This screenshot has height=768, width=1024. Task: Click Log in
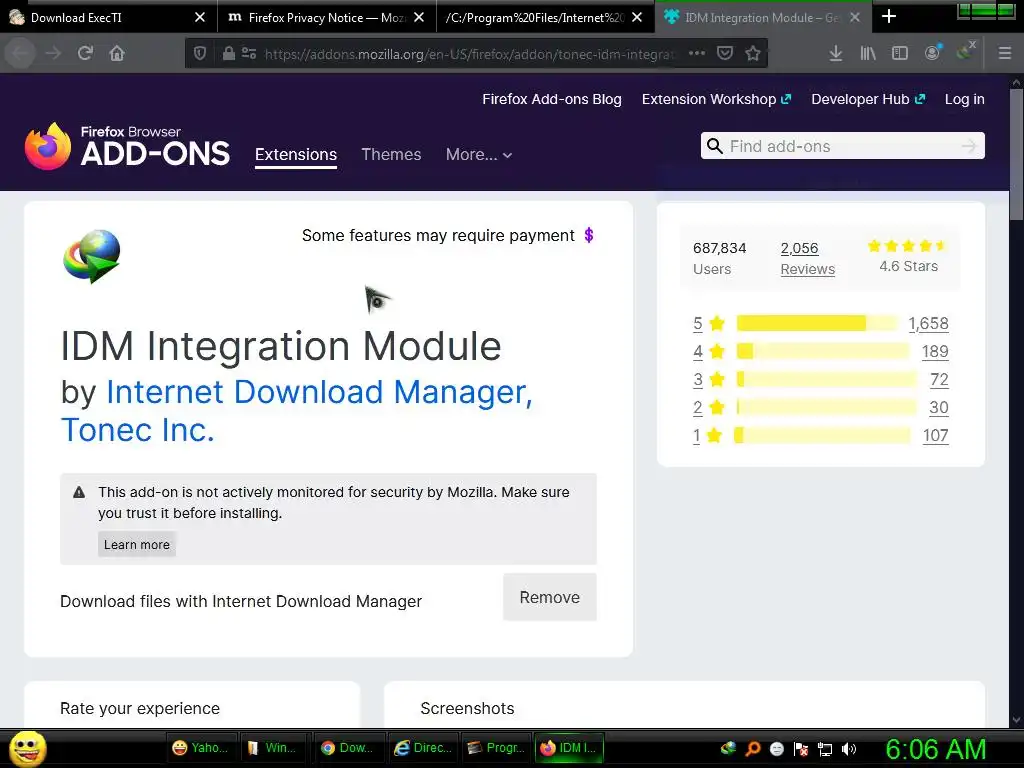(x=965, y=99)
